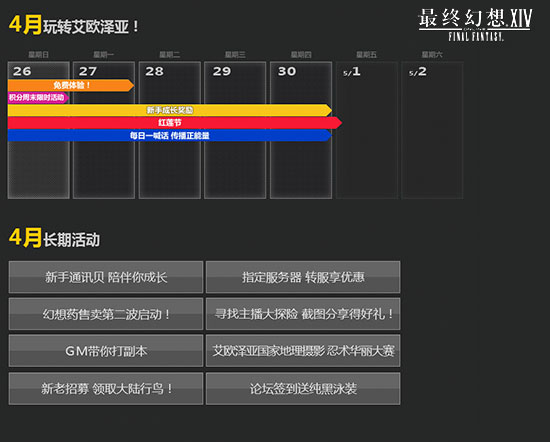
Task: Select the red 红莲节 event bar
Action: point(175,123)
